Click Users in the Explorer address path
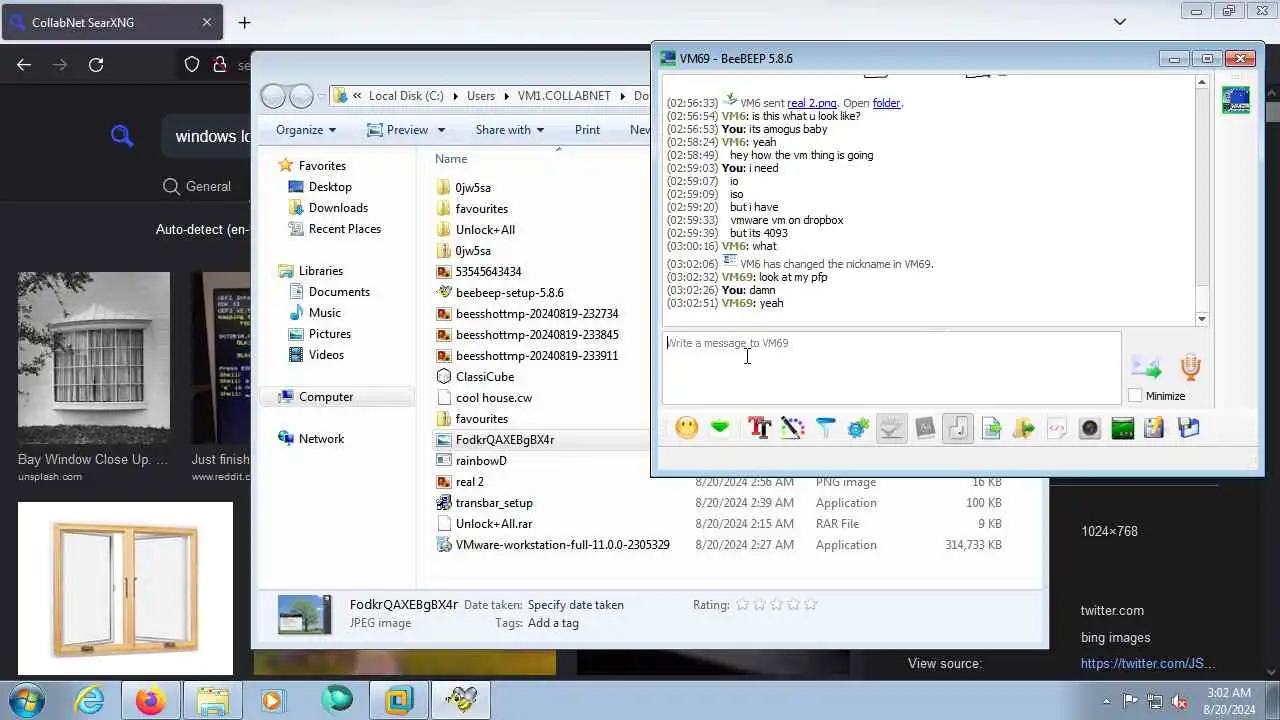This screenshot has height=720, width=1280. click(x=481, y=96)
